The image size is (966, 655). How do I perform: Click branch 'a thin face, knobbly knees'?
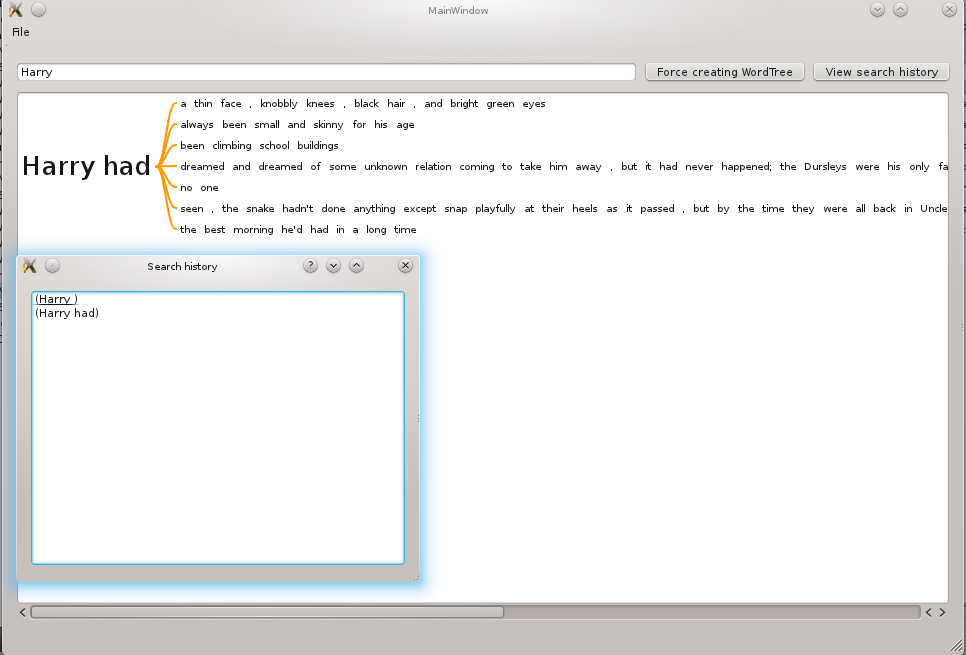pyautogui.click(x=362, y=104)
